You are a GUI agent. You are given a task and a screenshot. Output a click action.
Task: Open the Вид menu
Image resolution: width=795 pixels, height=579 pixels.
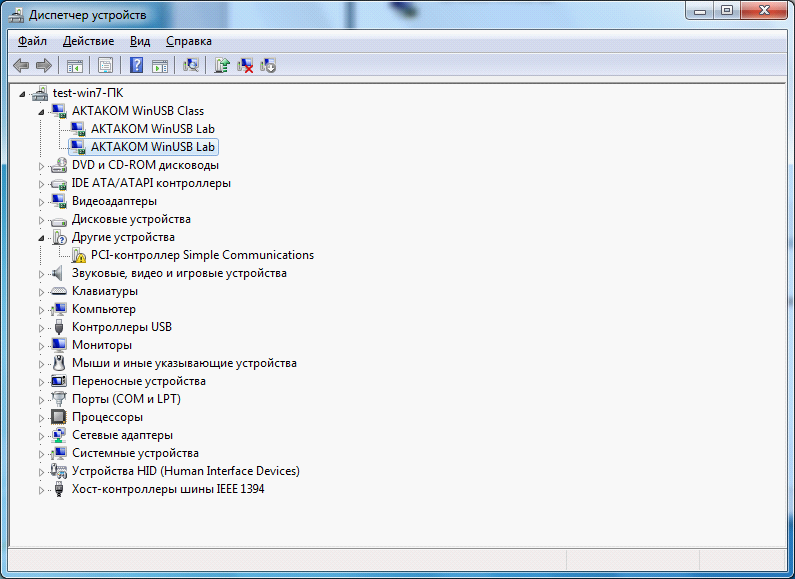(140, 41)
